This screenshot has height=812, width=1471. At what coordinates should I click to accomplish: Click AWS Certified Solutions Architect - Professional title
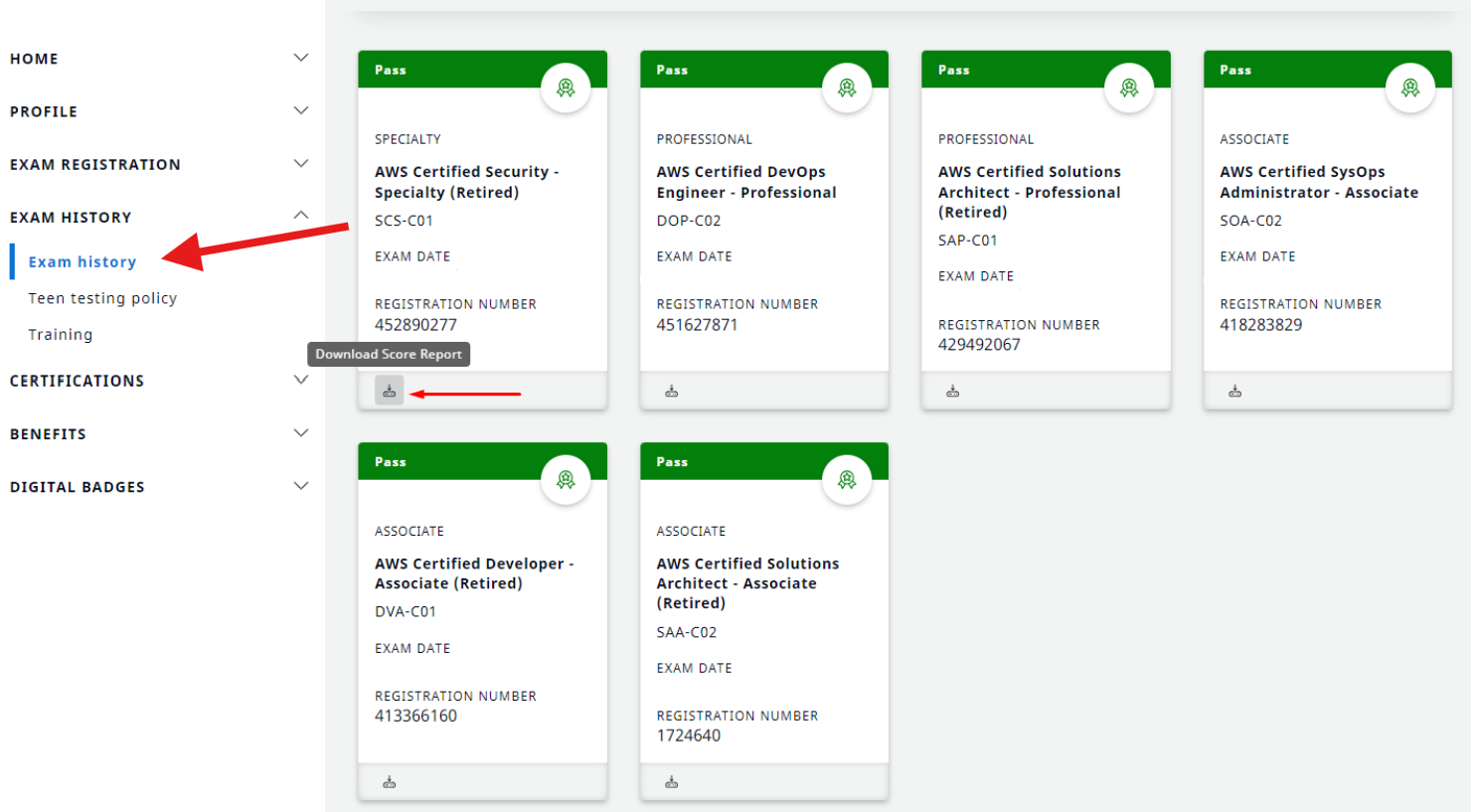(1030, 192)
